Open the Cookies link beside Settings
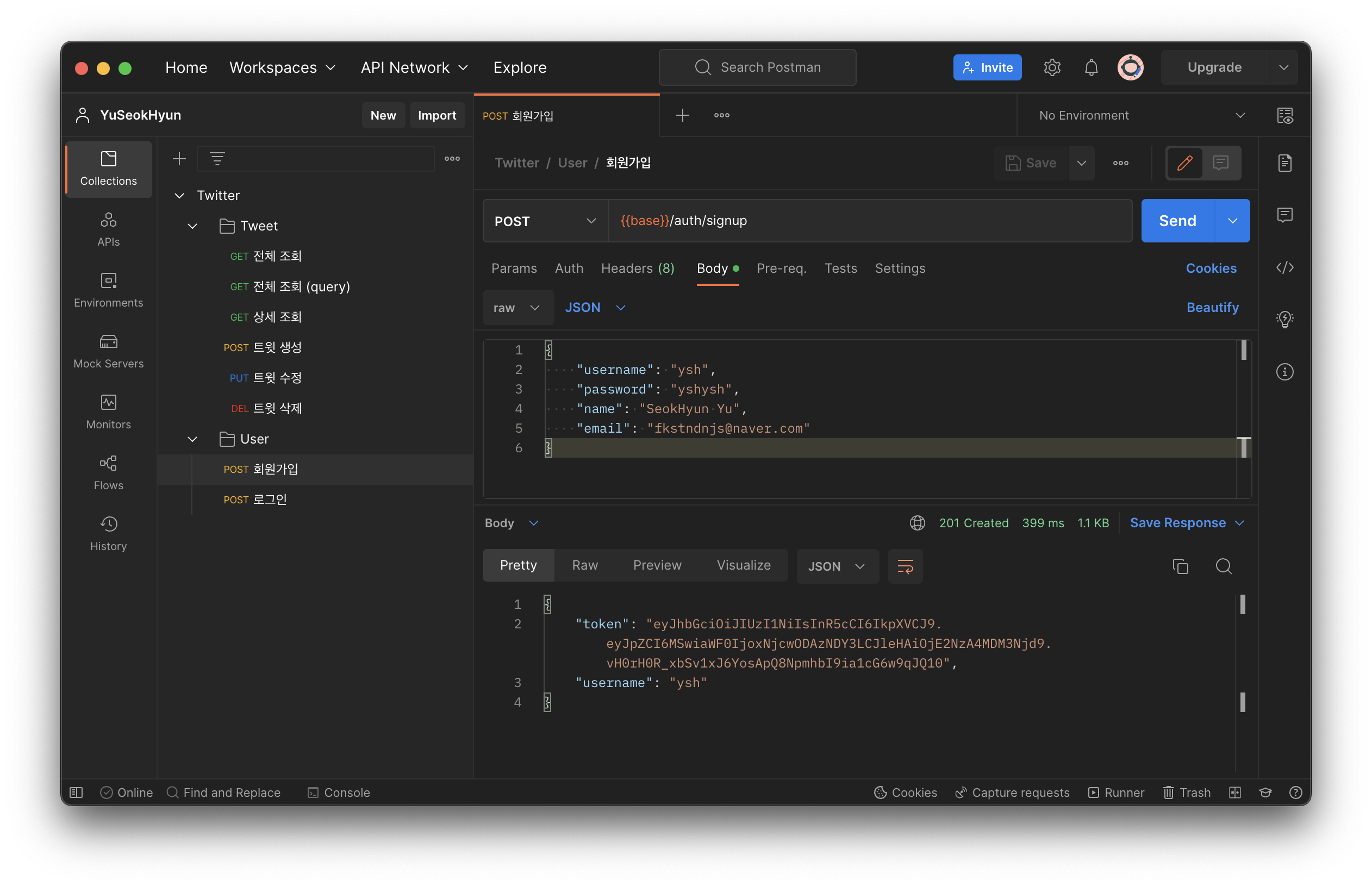This screenshot has width=1372, height=886. [1211, 268]
